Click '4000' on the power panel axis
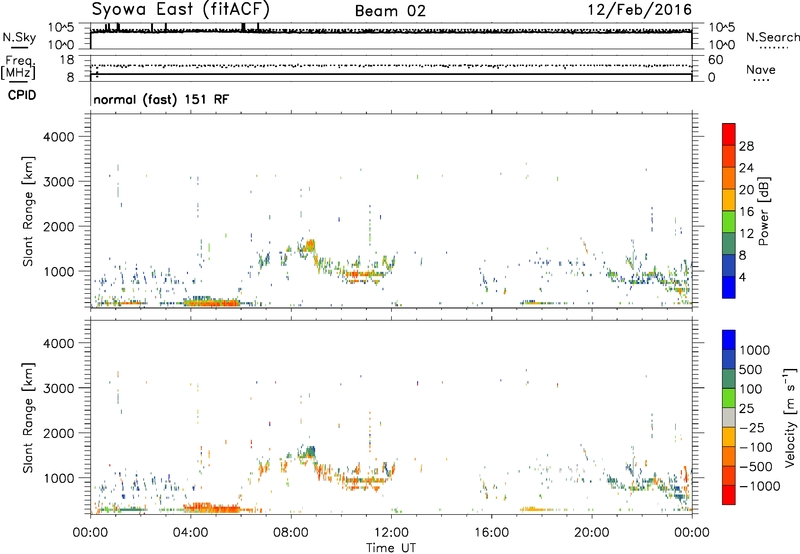This screenshot has width=800, height=554. pyautogui.click(x=58, y=137)
